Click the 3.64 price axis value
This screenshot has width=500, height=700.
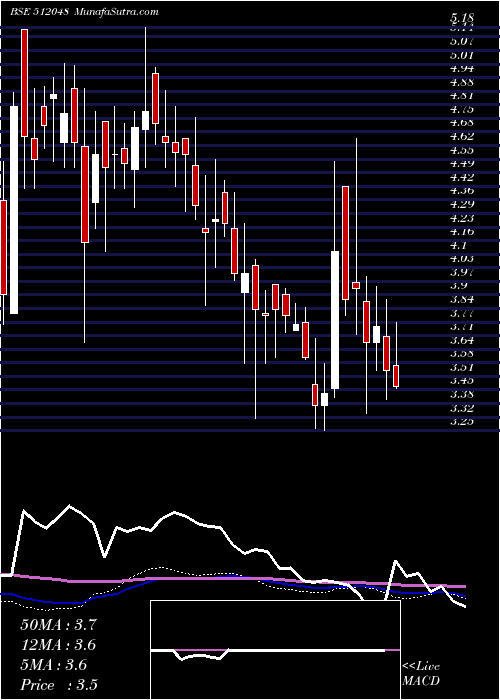tap(462, 340)
